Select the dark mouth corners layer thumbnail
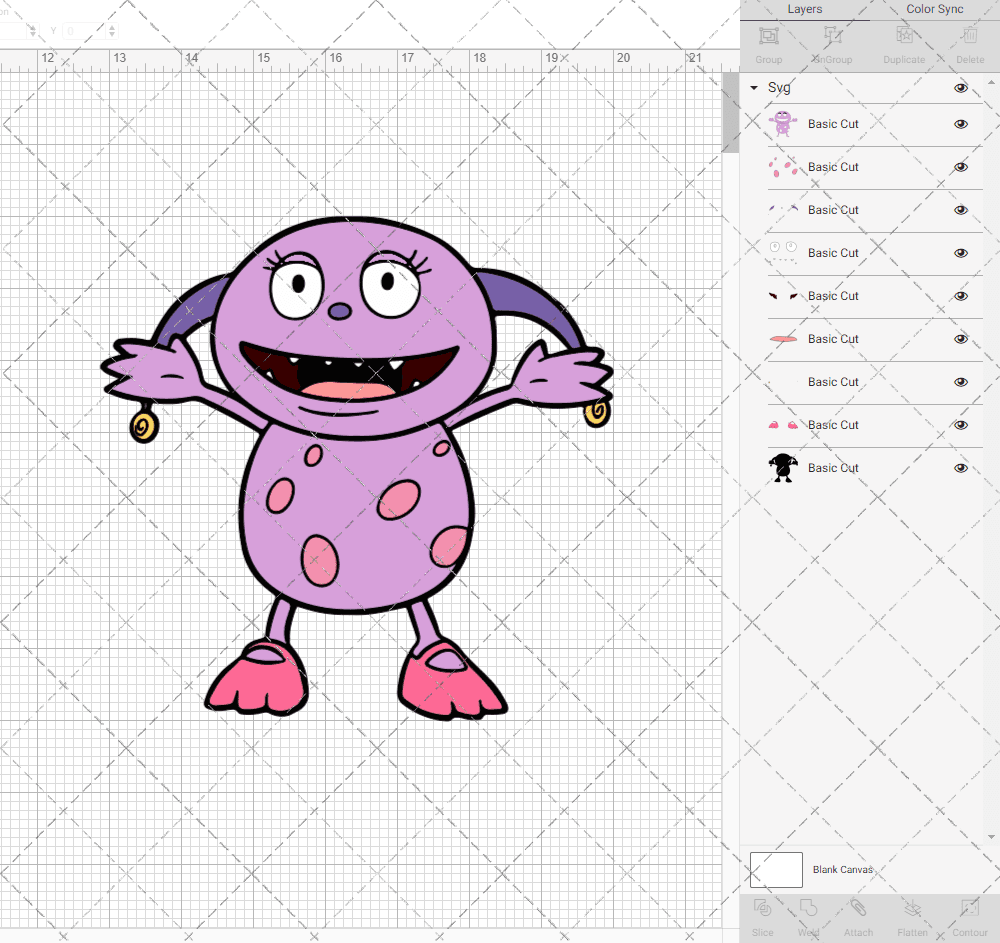Viewport: 1000px width, 943px height. pyautogui.click(x=783, y=296)
